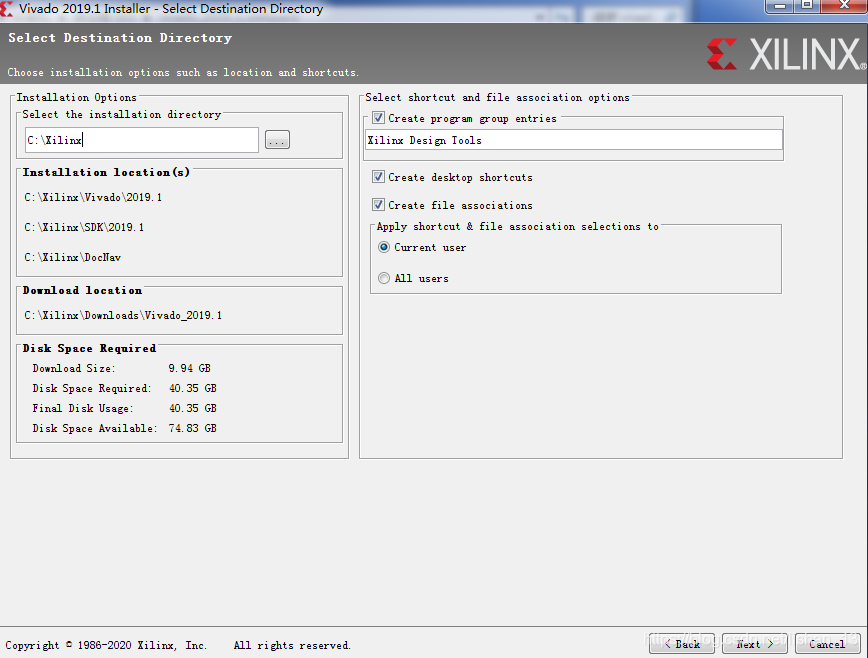Click the 74.83 GB disk space available value

193,428
